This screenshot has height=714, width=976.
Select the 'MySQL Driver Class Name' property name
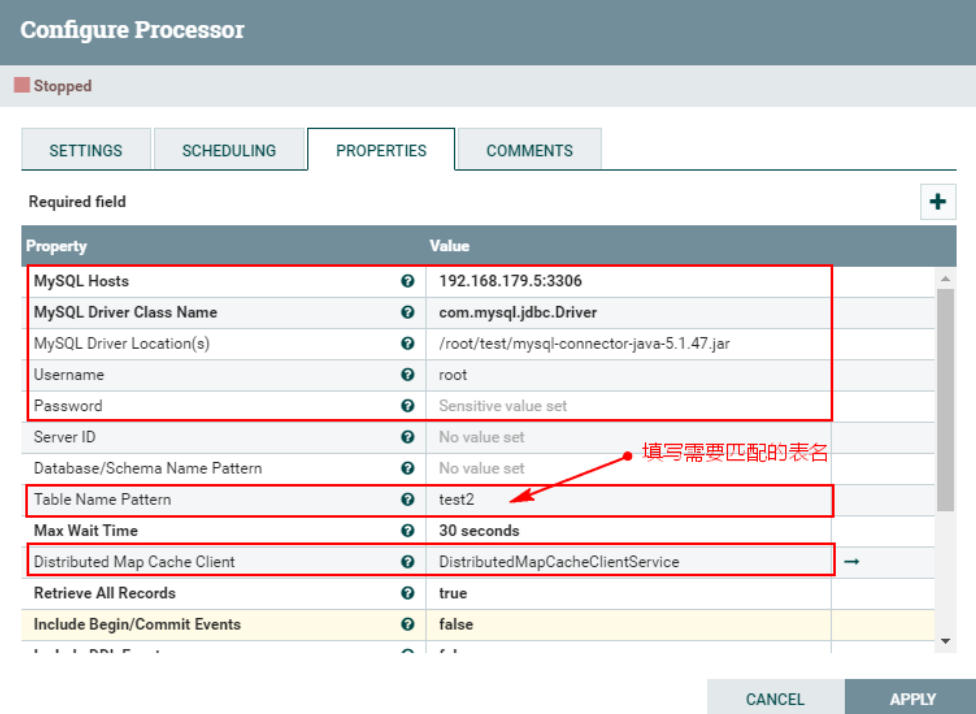point(126,312)
